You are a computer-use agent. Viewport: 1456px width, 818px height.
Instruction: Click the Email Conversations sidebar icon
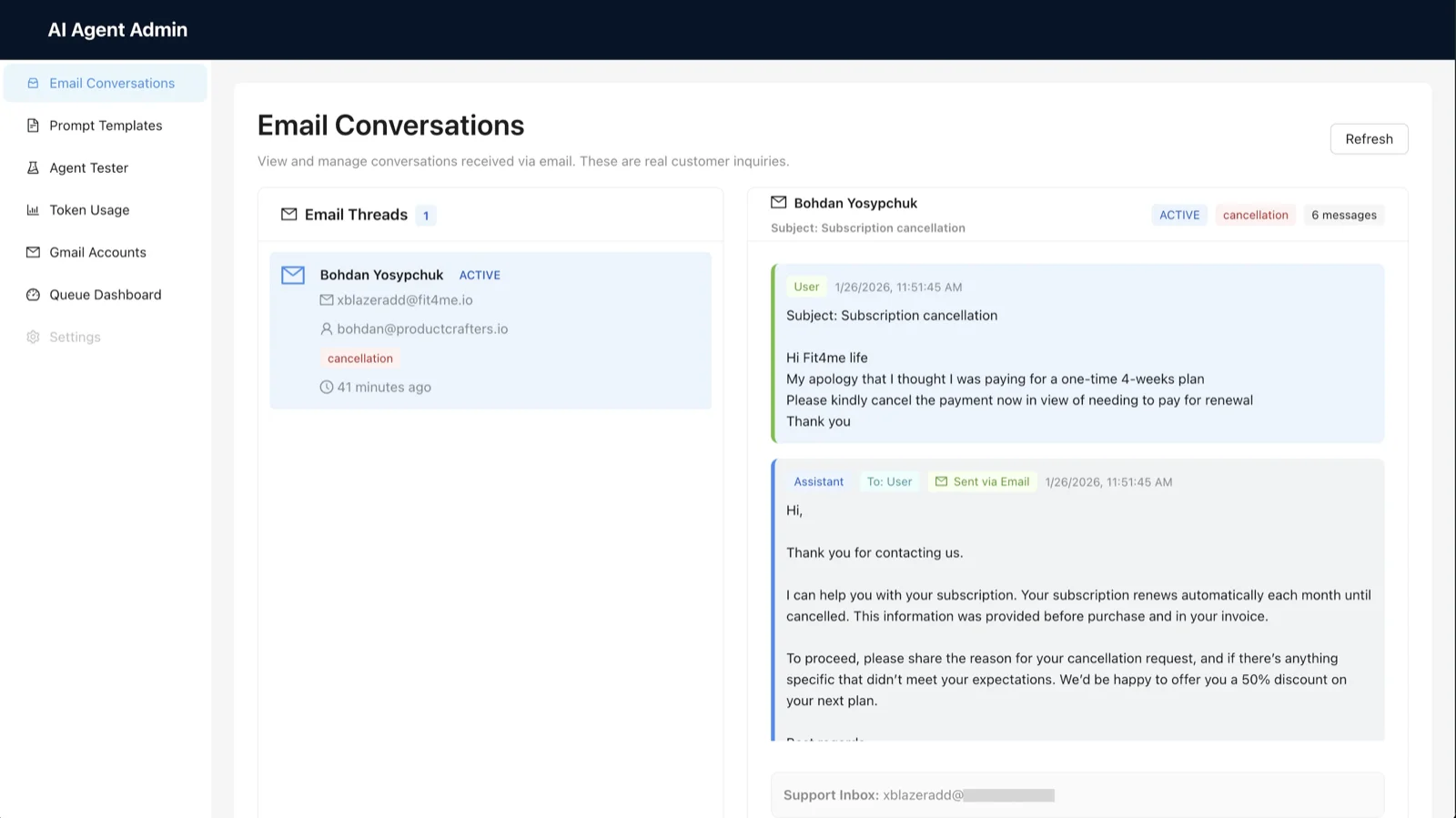[33, 83]
